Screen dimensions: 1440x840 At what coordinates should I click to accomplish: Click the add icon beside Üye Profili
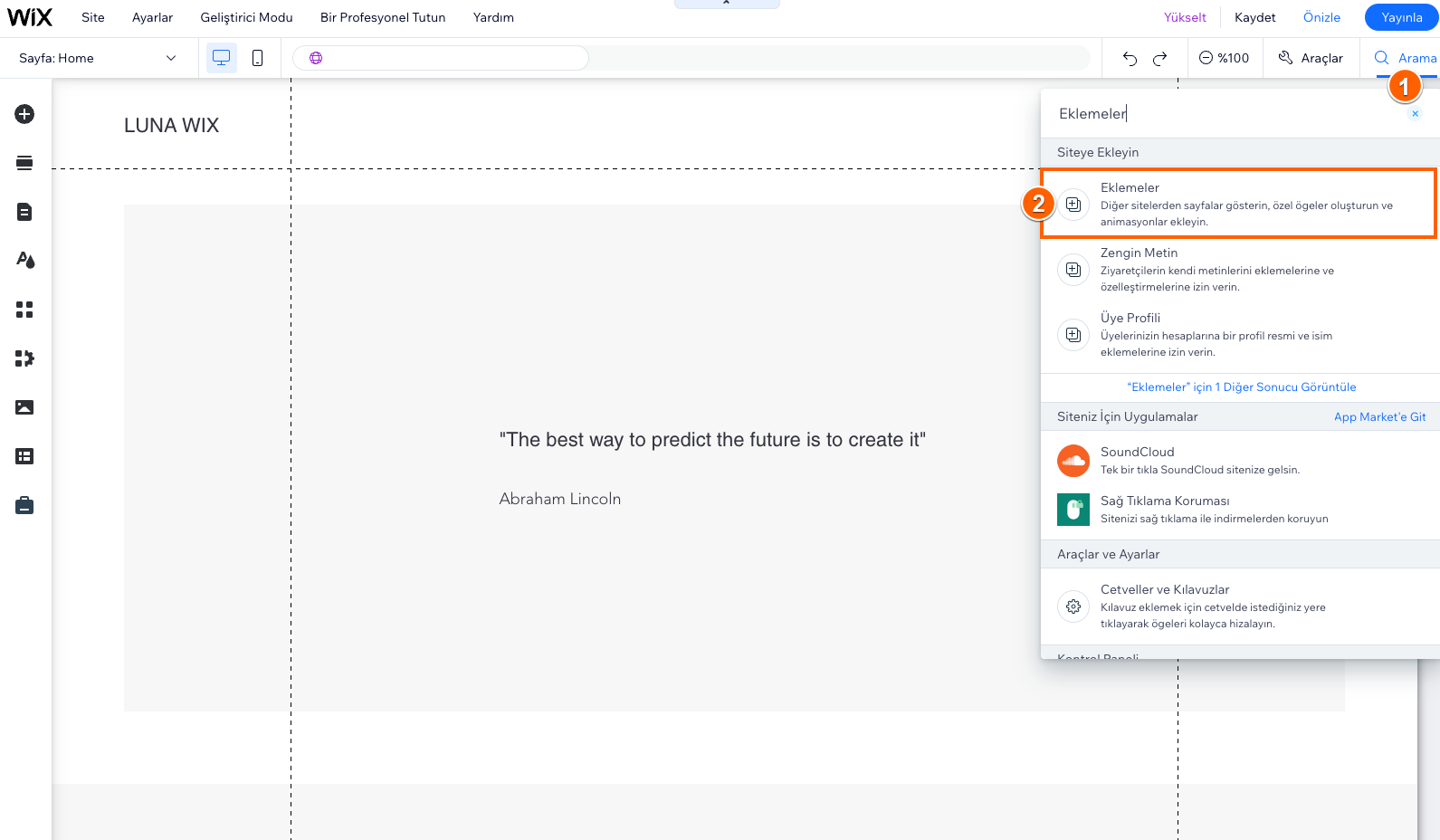[x=1073, y=335]
